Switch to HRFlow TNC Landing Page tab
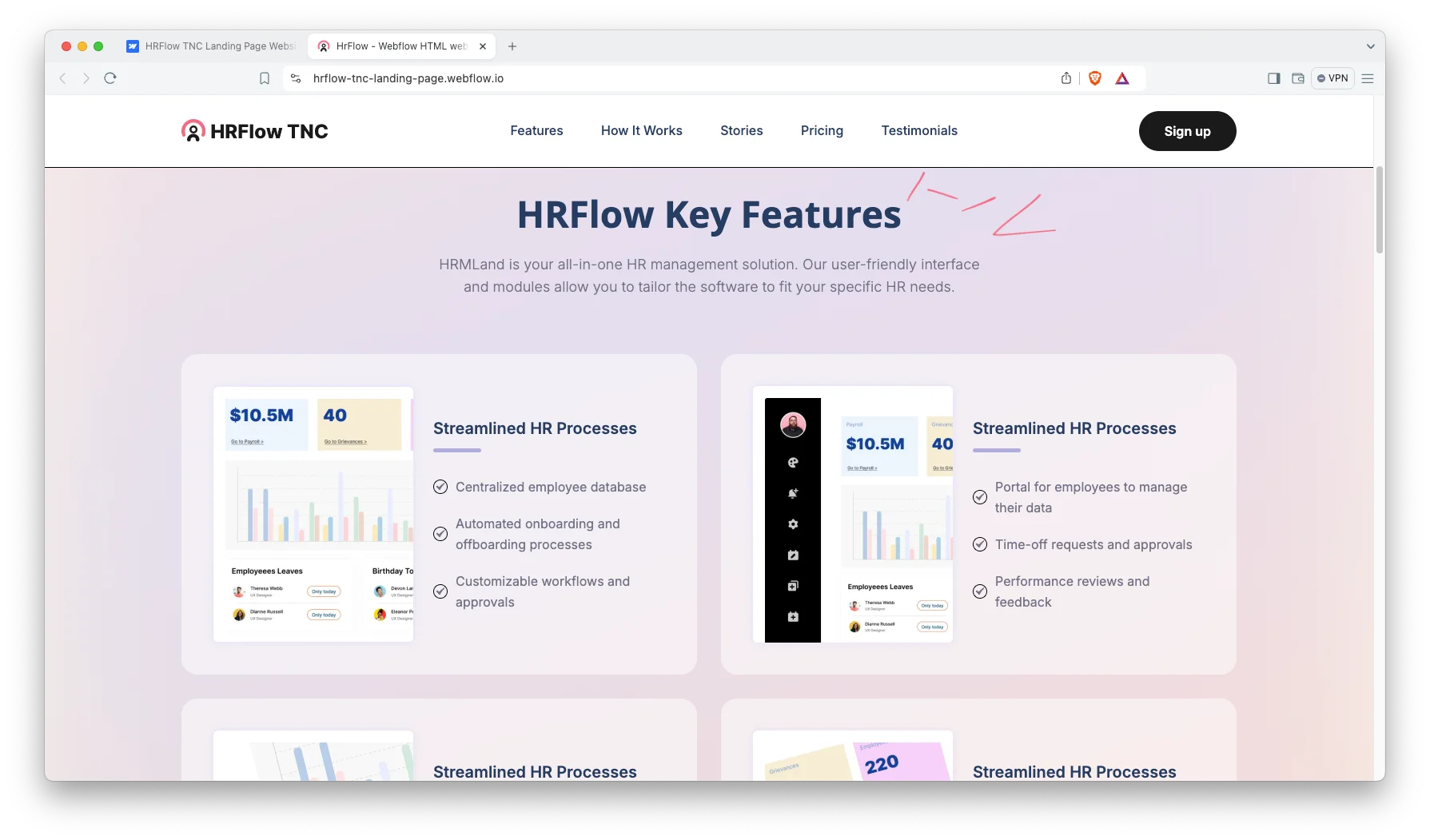The width and height of the screenshot is (1430, 840). click(x=213, y=46)
